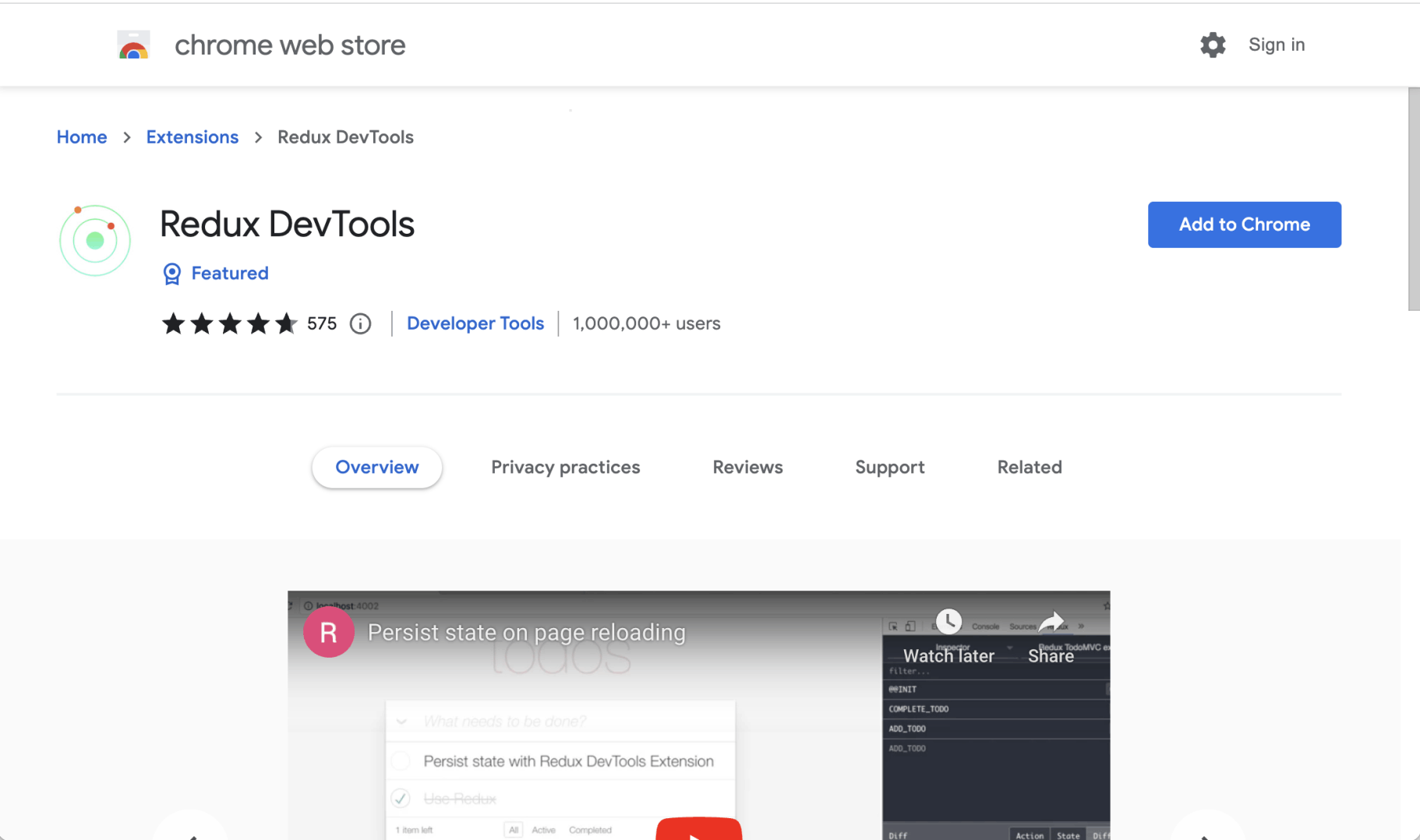The width and height of the screenshot is (1420, 840).
Task: Click the Featured badge ribbon icon
Action: coord(172,274)
